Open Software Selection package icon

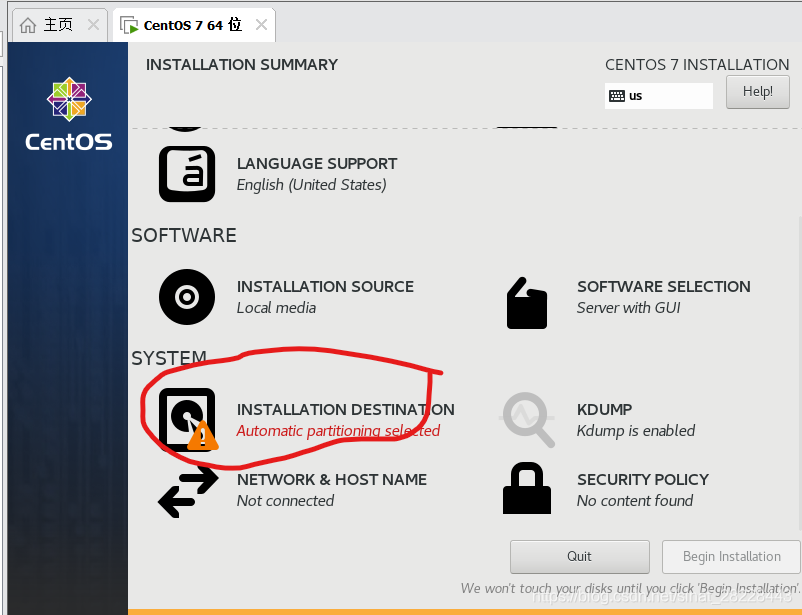[527, 303]
